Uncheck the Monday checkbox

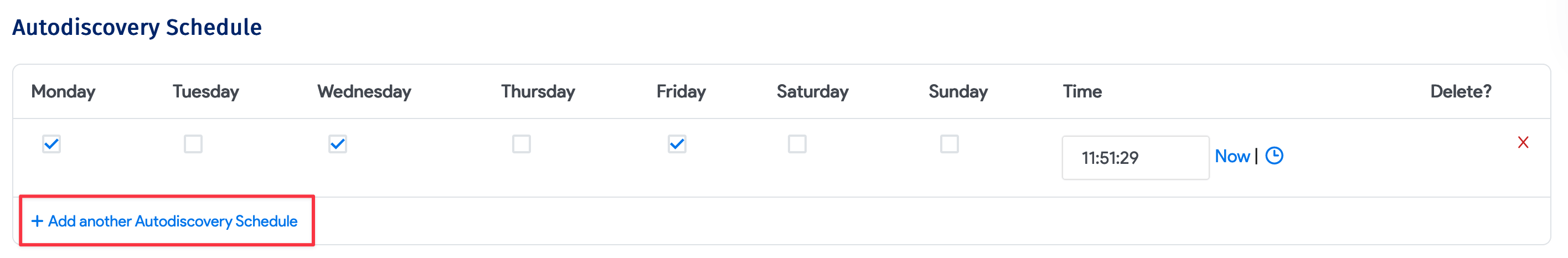pos(51,144)
